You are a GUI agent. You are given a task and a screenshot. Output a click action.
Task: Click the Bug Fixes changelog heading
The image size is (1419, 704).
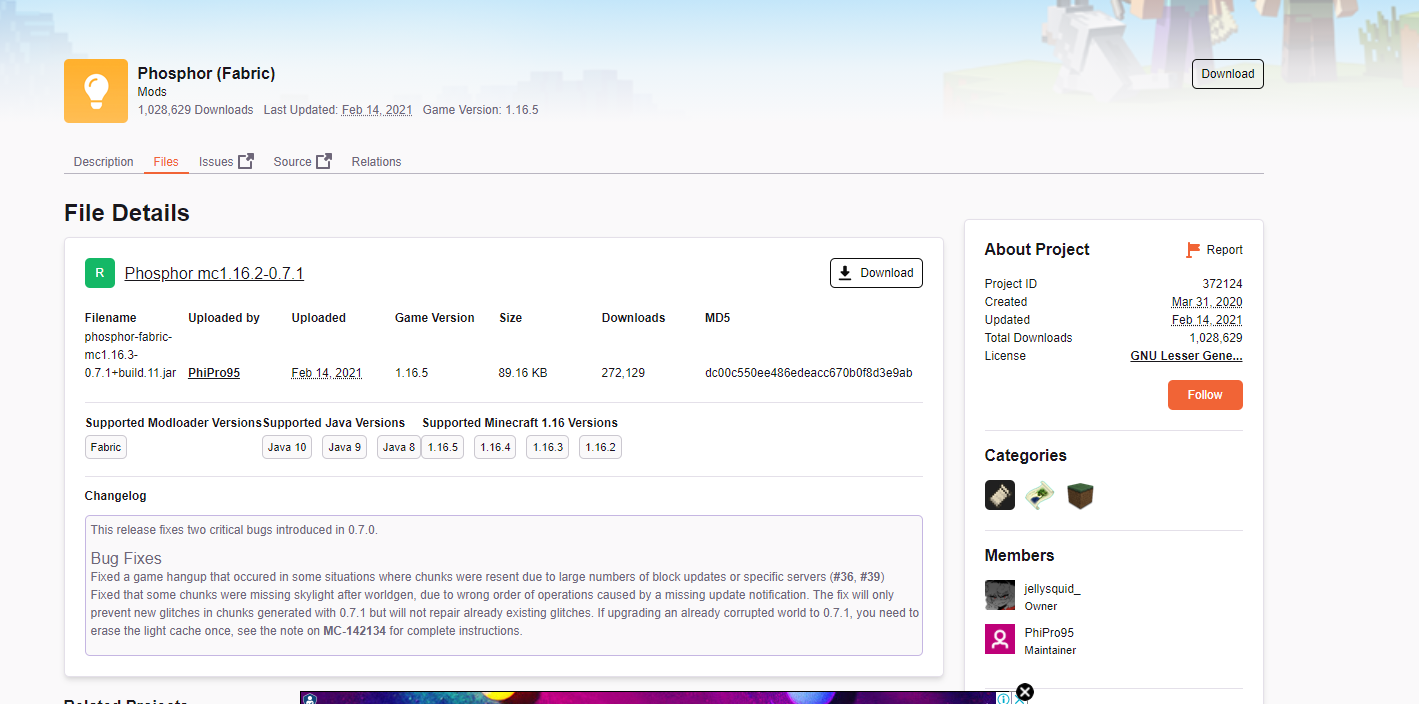point(126,559)
